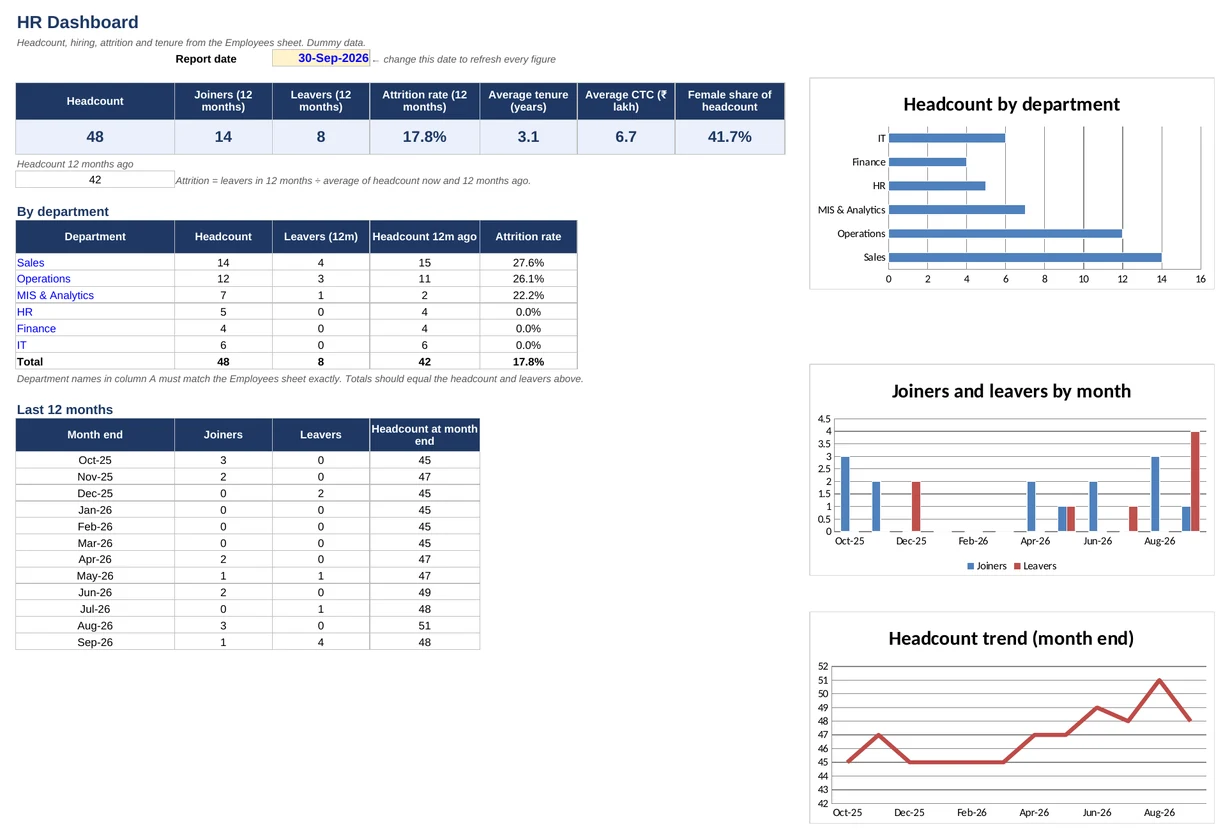Select the Aug-26 month end cell
This screenshot has width=1230, height=839.
click(x=95, y=626)
